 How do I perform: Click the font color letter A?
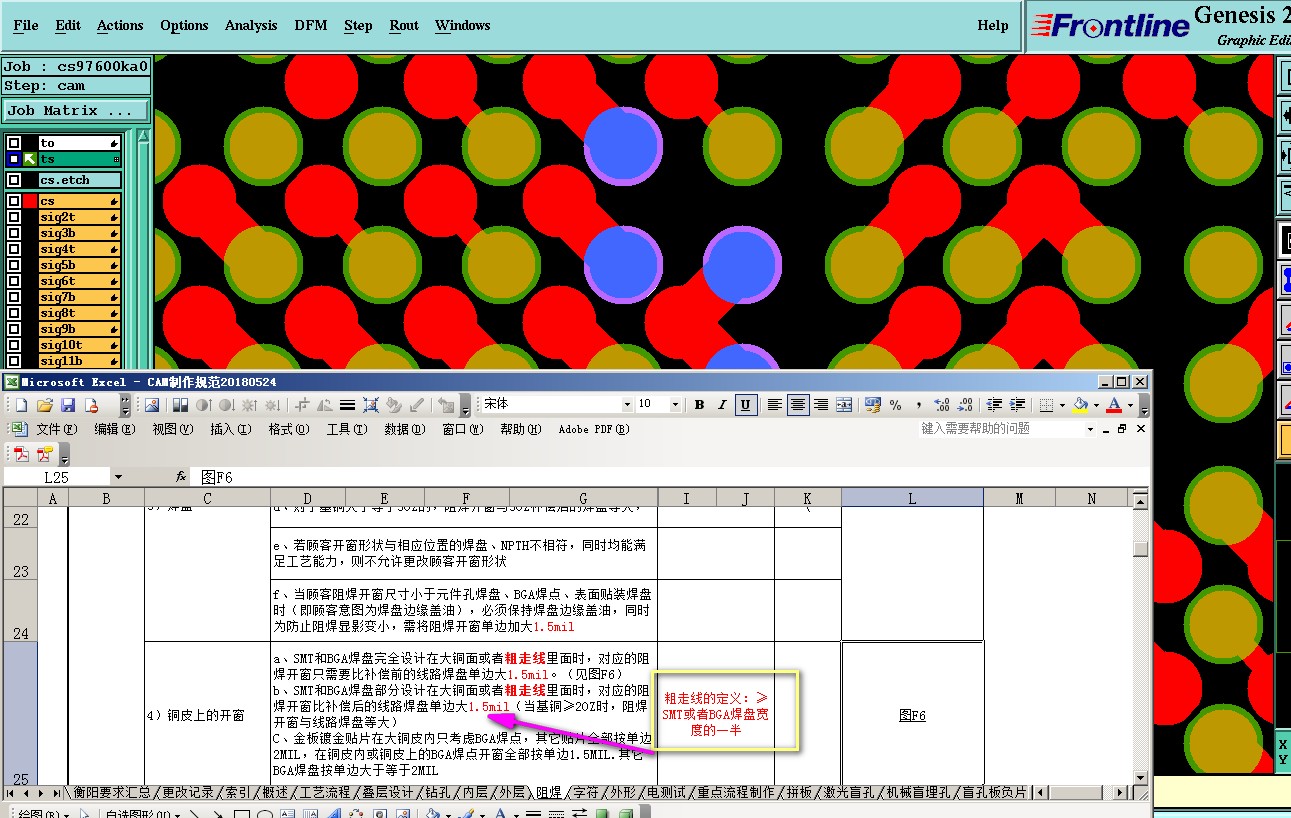point(1113,405)
